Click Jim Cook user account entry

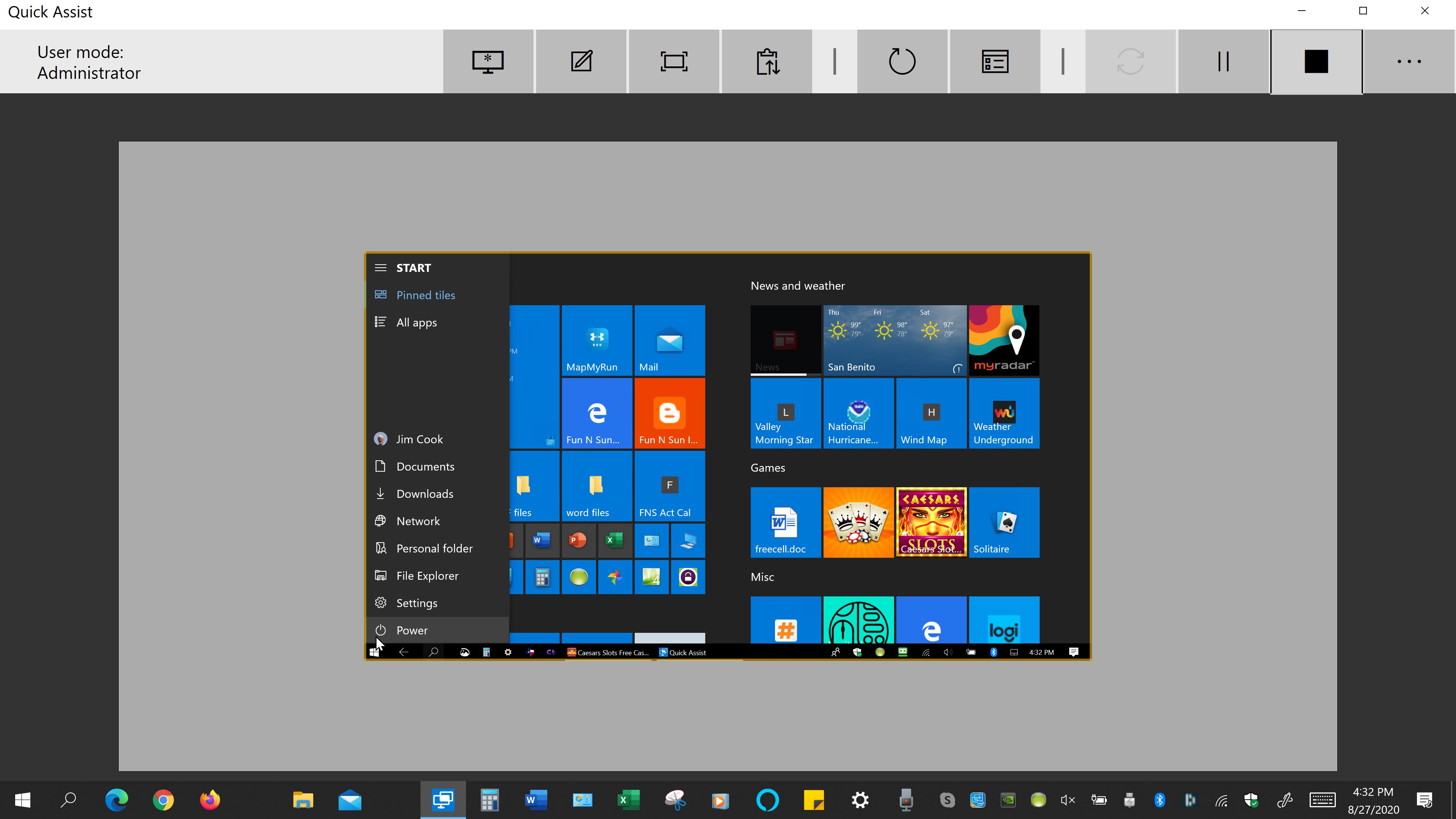pyautogui.click(x=419, y=438)
